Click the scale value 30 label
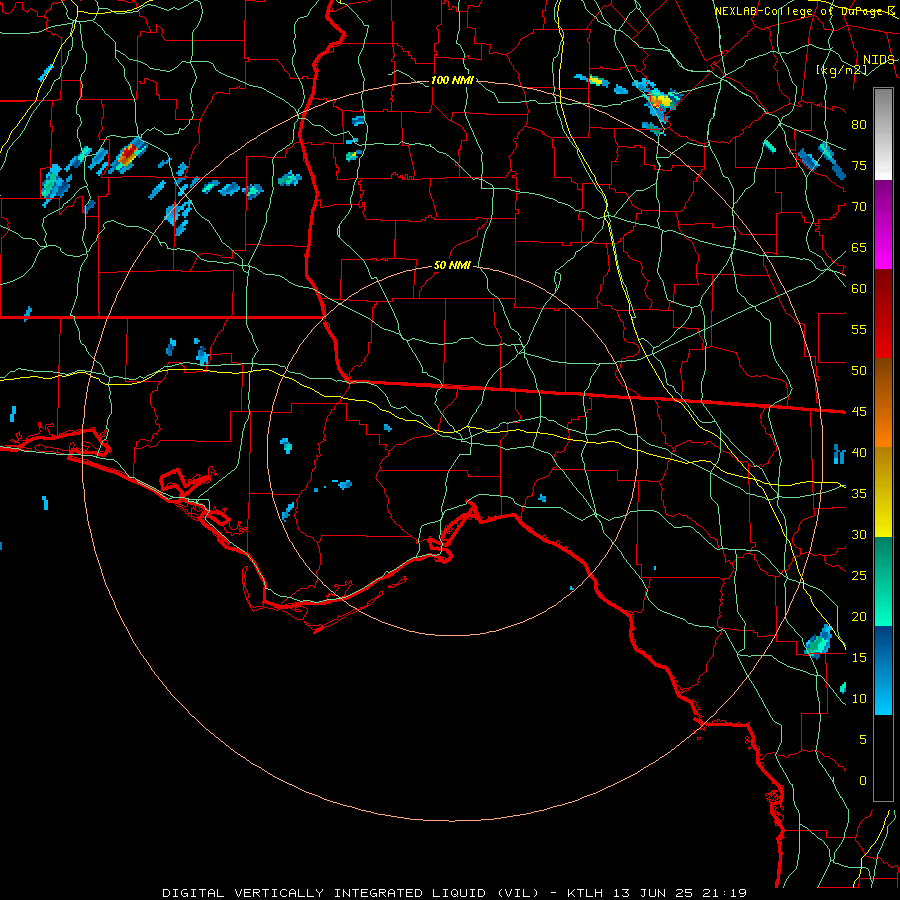 click(x=859, y=534)
